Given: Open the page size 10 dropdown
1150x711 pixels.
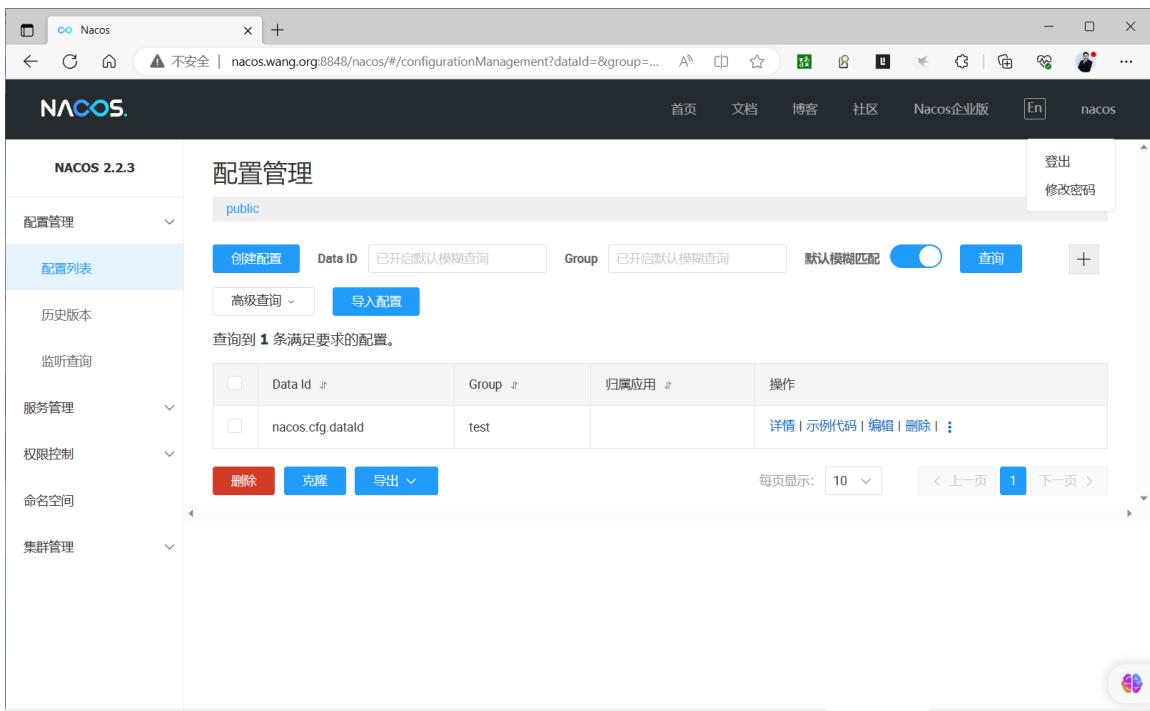Looking at the screenshot, I should (853, 481).
